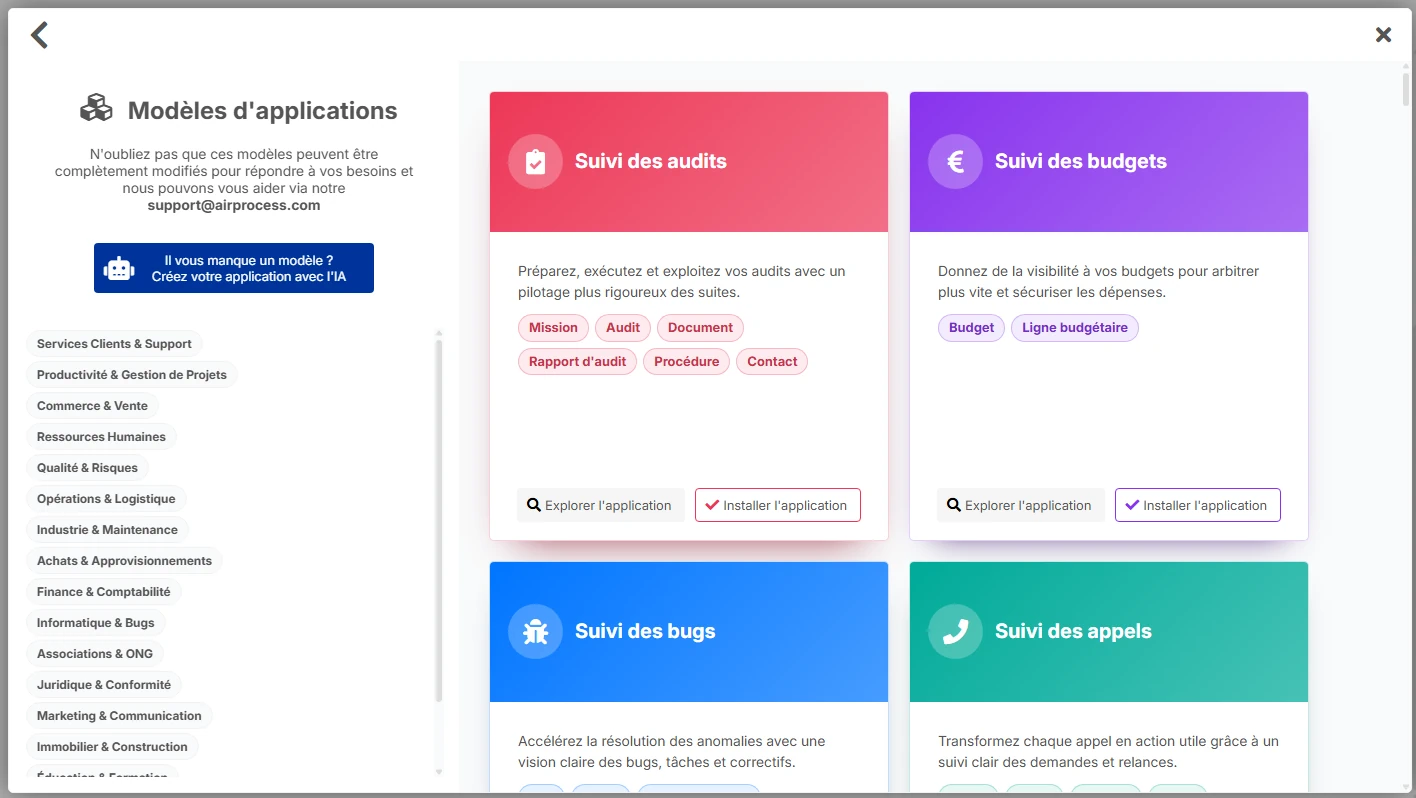Show the Associations & ONG templates
Viewport: 1416px width, 798px height.
(95, 654)
